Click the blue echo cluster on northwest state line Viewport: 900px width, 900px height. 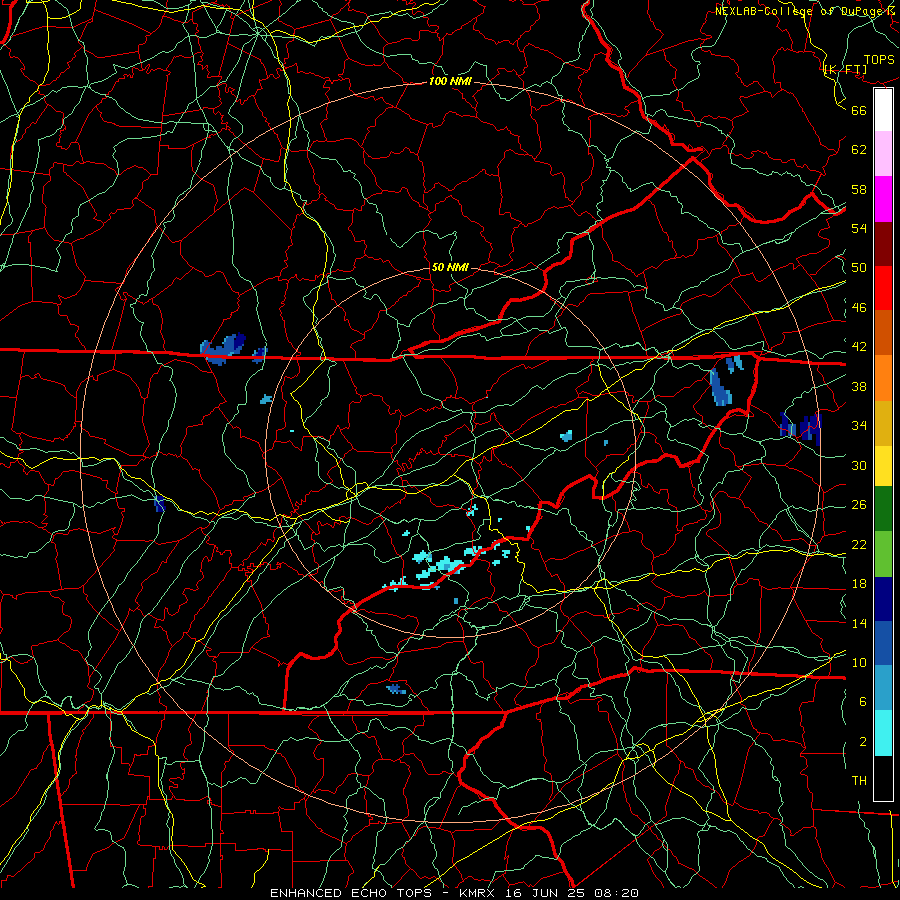click(223, 348)
